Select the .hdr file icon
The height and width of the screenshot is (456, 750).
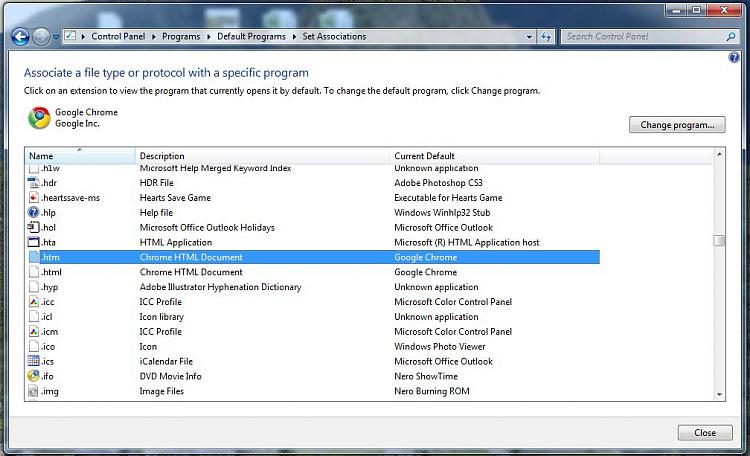click(33, 183)
